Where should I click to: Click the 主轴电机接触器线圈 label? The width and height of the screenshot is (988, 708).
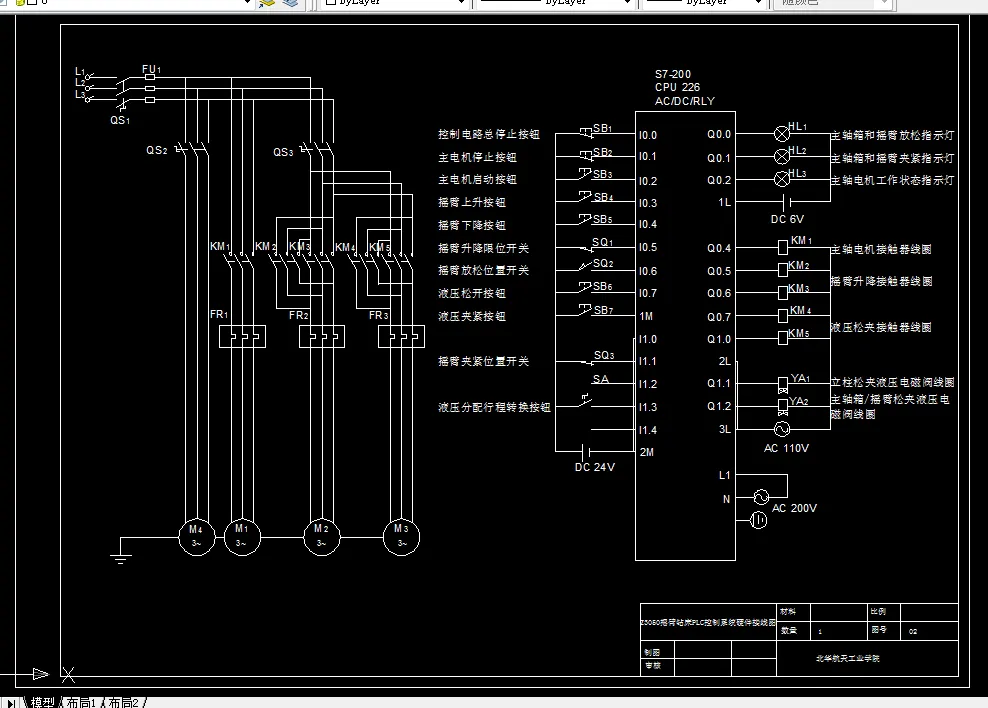click(881, 249)
